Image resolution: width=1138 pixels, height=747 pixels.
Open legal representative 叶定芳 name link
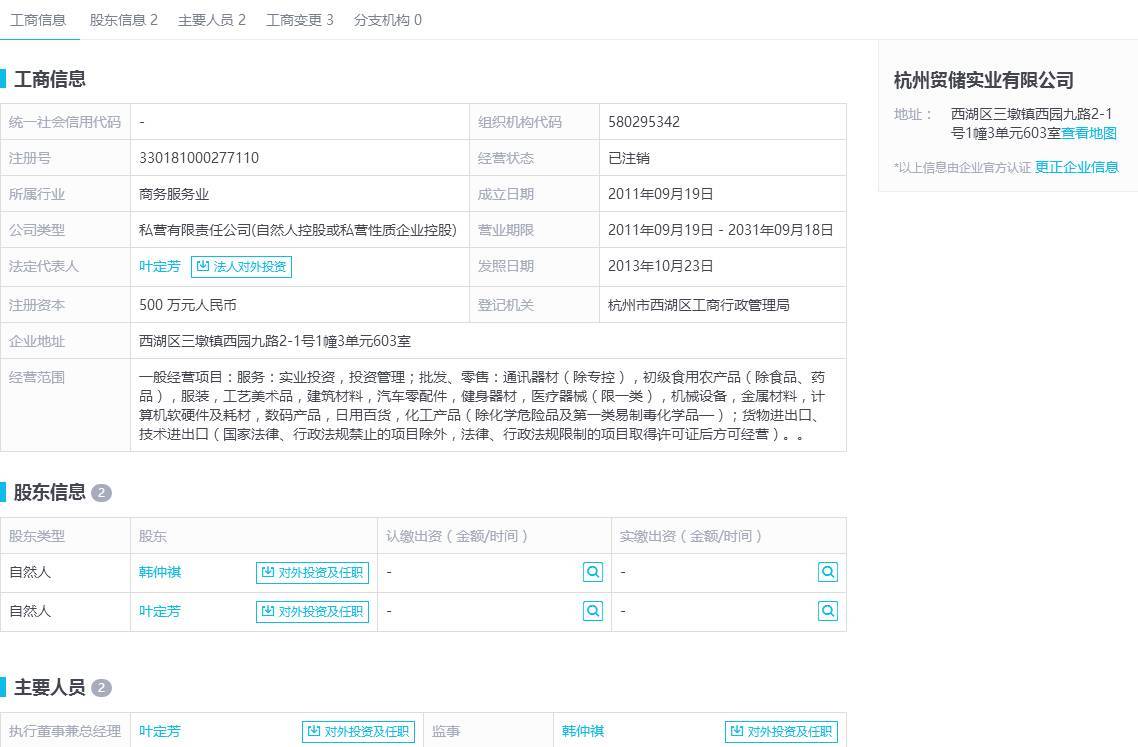(x=160, y=266)
